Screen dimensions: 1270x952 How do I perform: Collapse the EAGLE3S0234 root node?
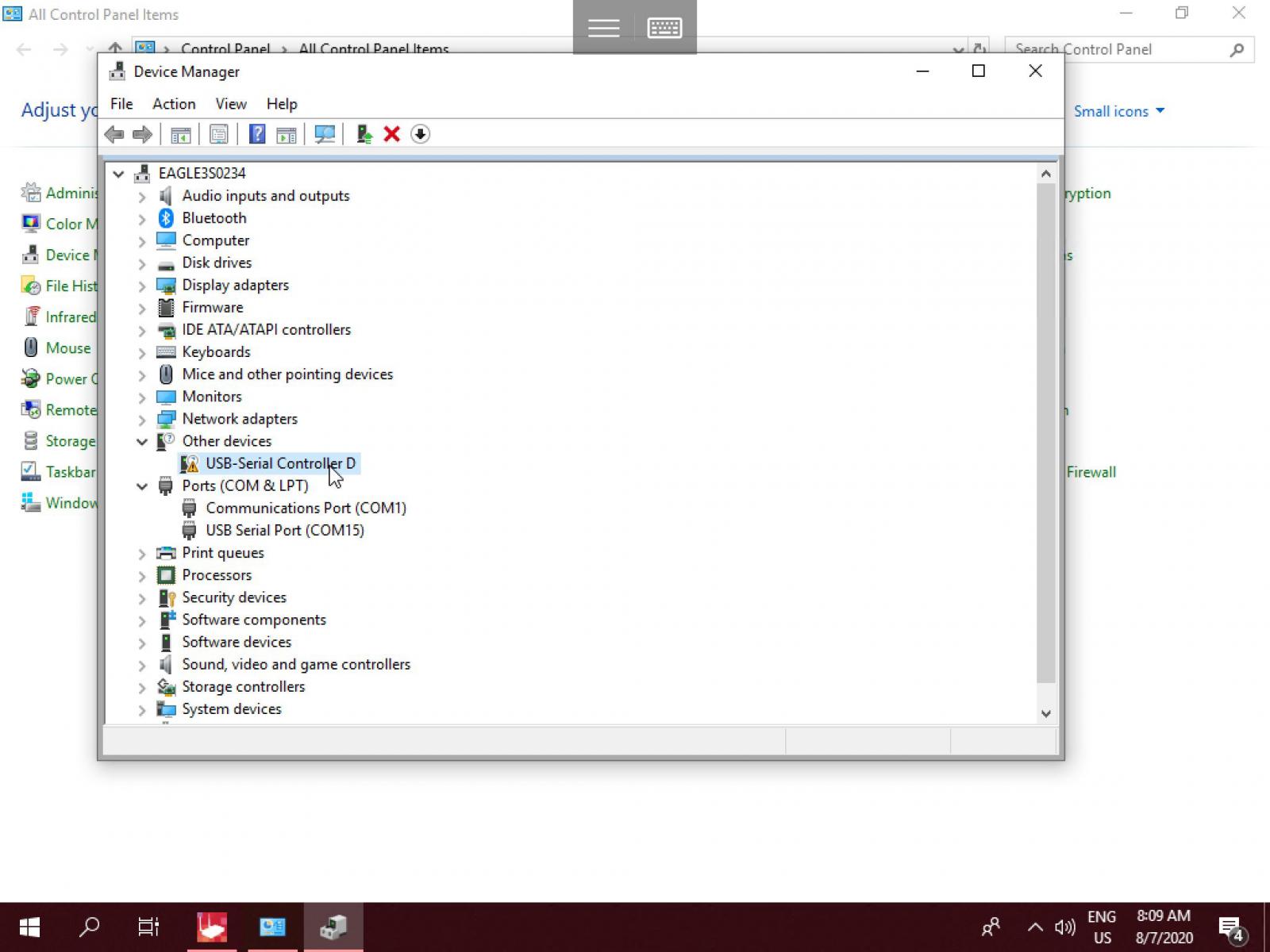pos(118,174)
